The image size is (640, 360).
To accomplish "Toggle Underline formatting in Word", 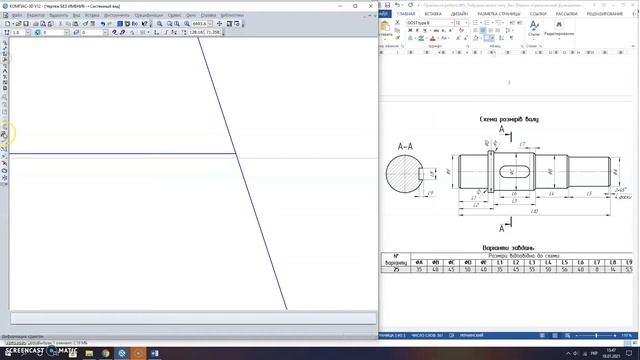I will point(424,31).
